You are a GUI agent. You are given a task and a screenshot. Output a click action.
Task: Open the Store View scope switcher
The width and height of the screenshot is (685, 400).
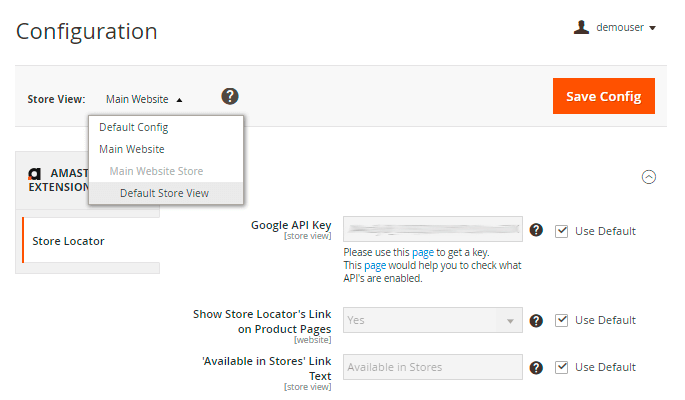[x=144, y=99]
